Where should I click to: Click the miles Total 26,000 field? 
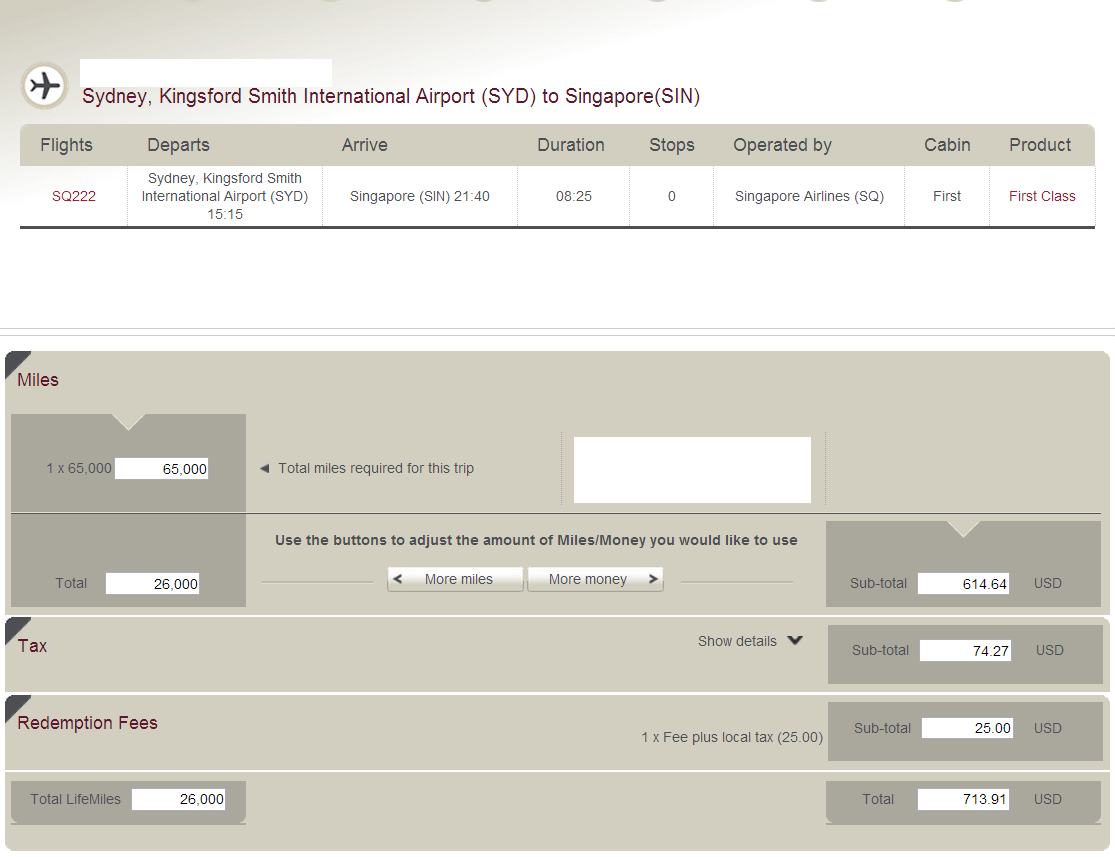point(152,584)
